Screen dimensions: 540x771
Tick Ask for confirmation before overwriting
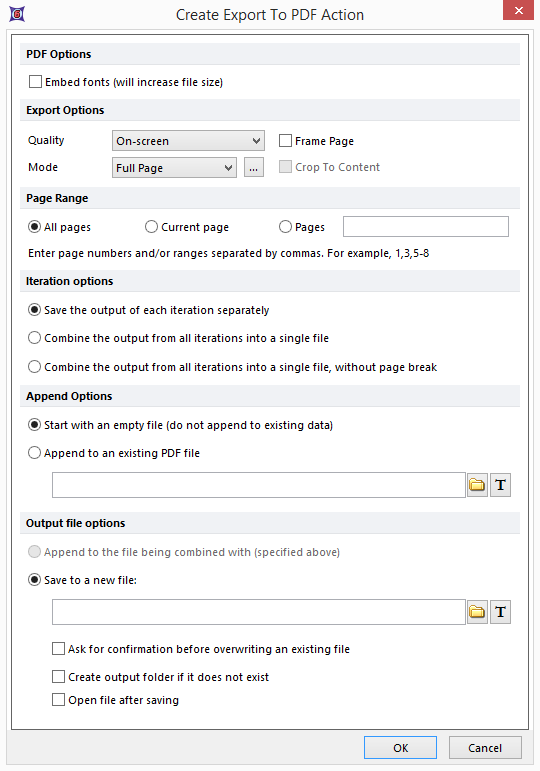[x=59, y=649]
